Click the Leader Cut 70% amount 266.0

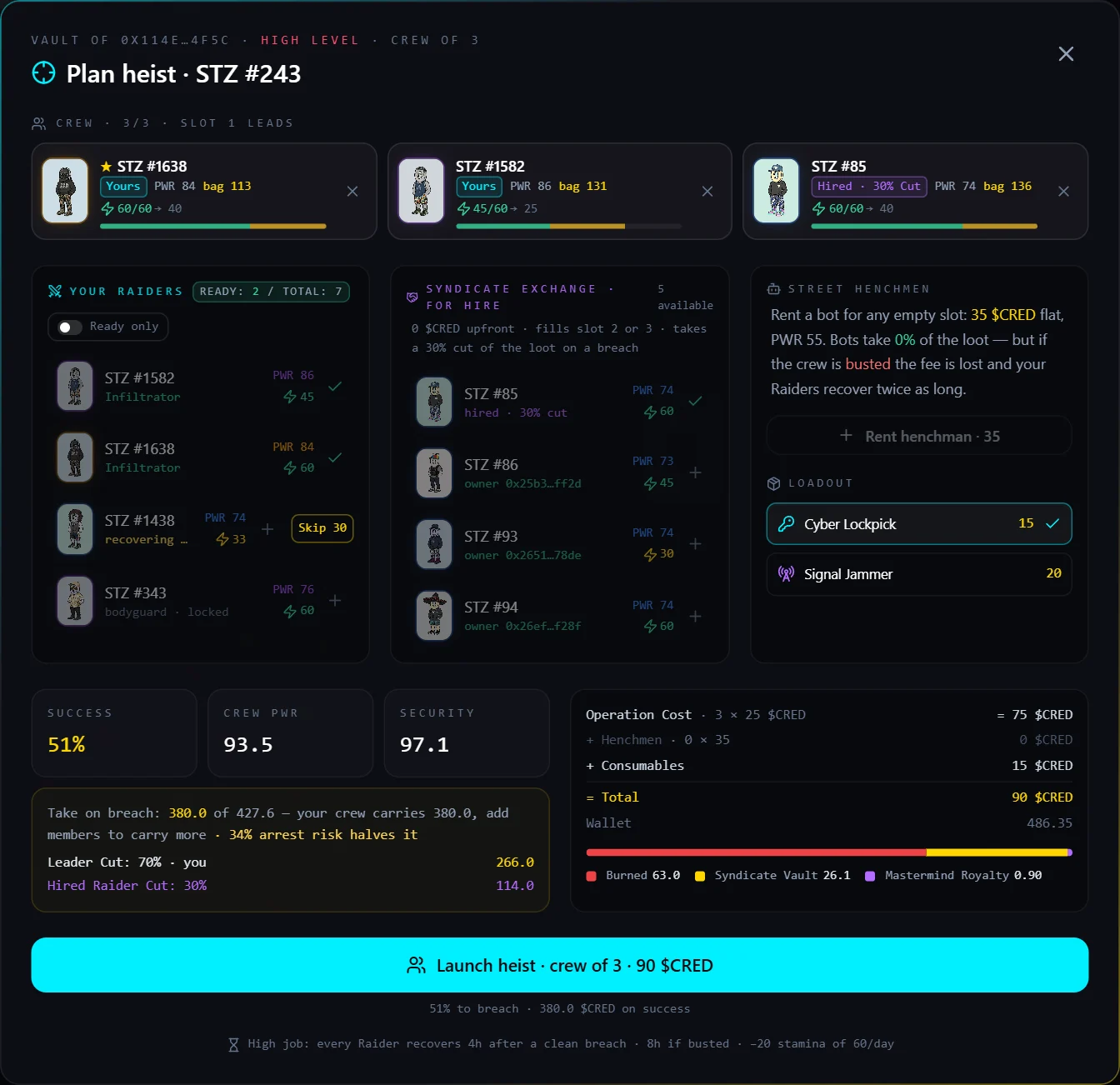(515, 862)
